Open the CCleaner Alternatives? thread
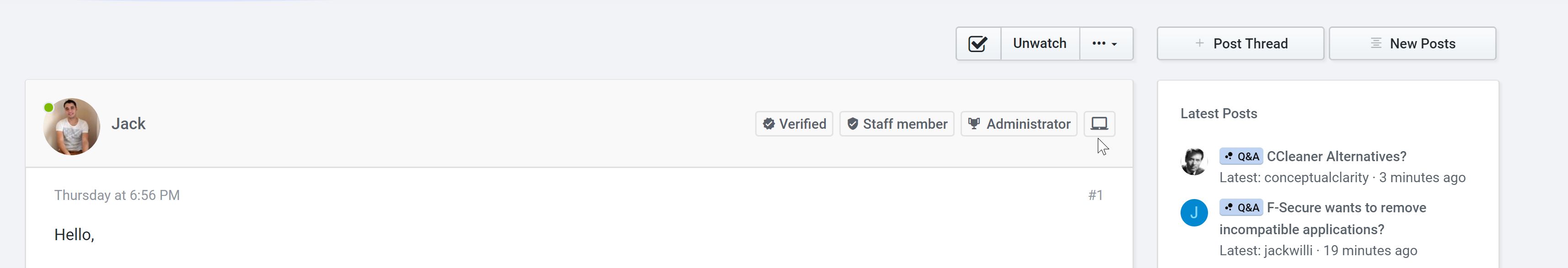The height and width of the screenshot is (268, 1568). (x=1336, y=157)
